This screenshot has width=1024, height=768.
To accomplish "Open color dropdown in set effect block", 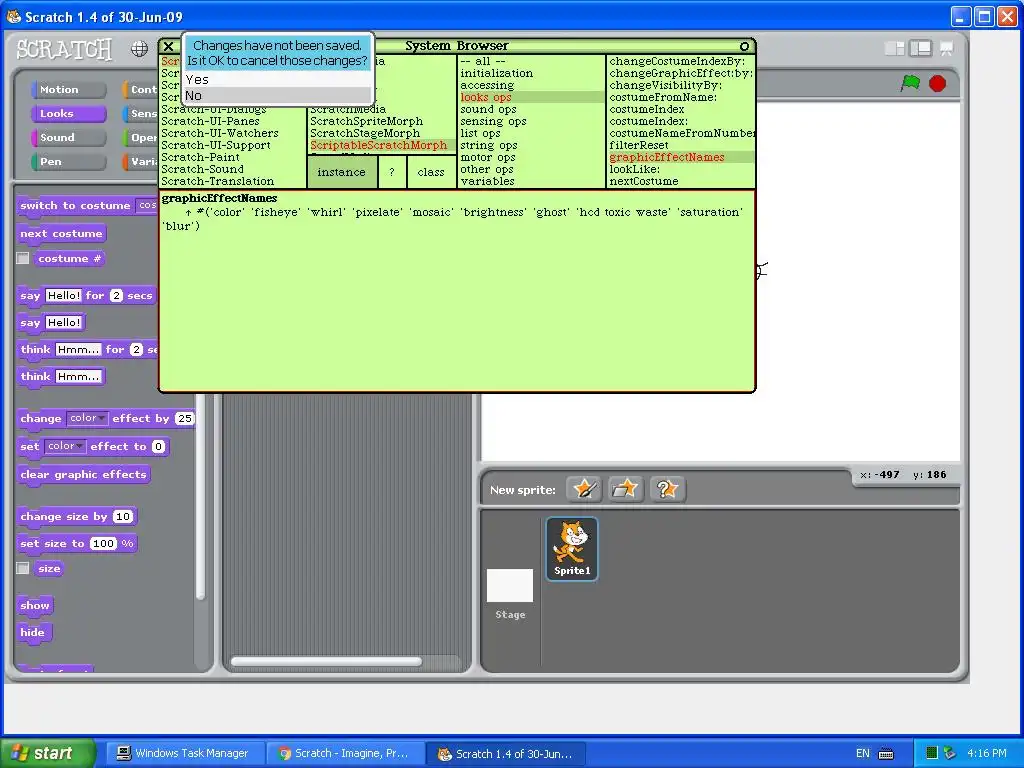I will (x=65, y=446).
